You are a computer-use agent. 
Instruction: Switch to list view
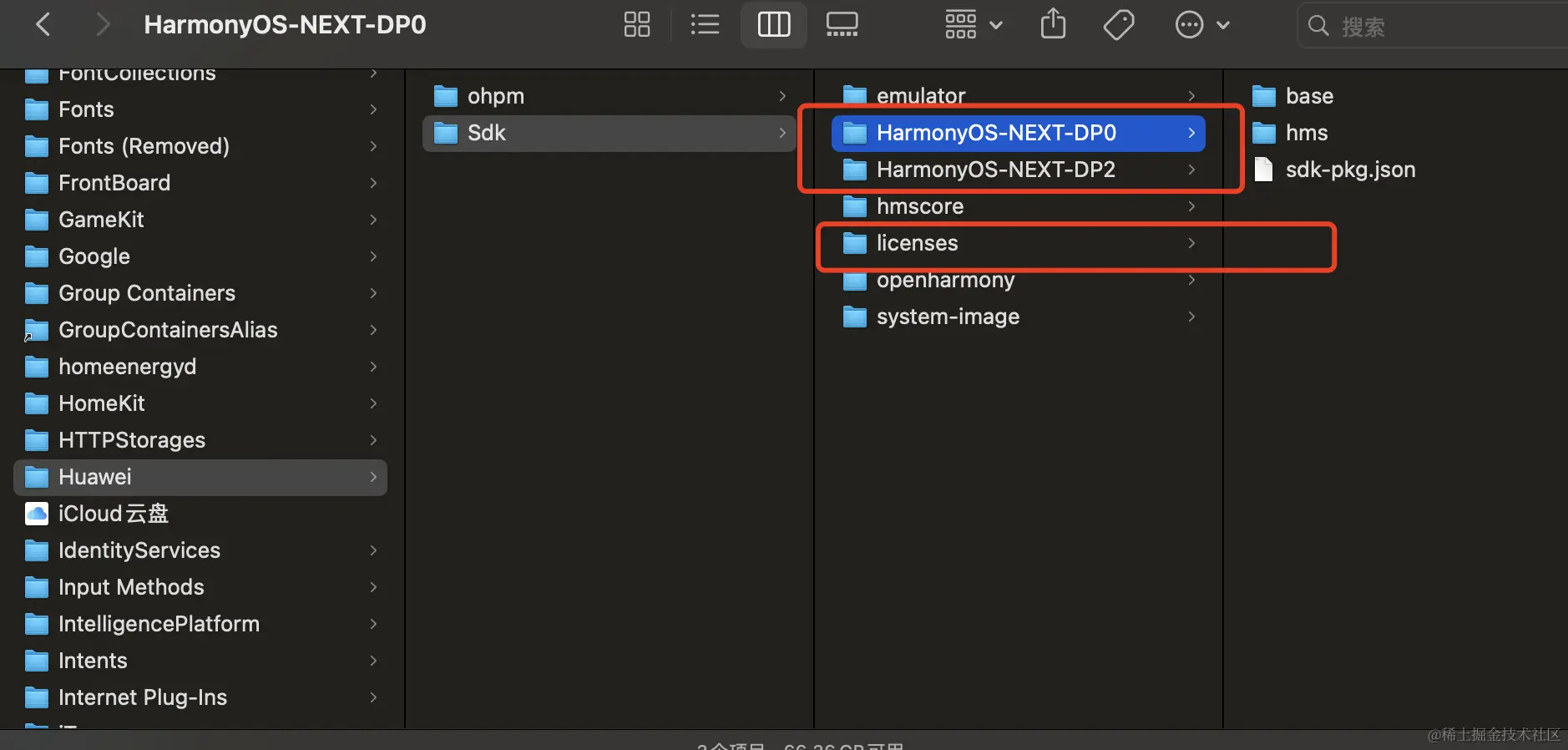click(x=705, y=25)
